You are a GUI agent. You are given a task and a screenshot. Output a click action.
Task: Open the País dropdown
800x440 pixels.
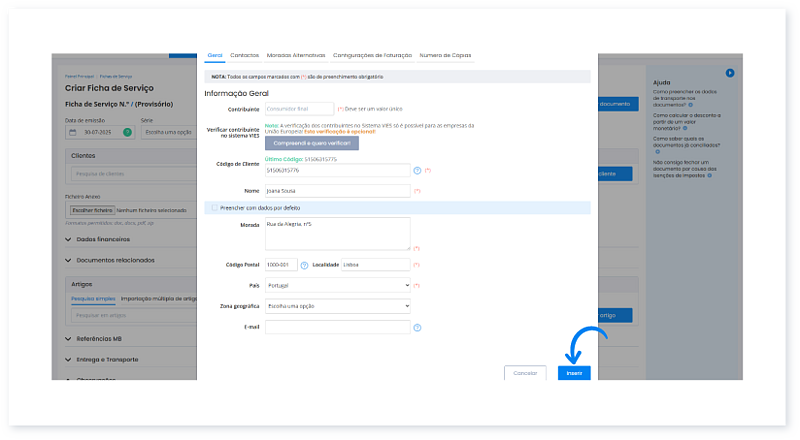337,285
